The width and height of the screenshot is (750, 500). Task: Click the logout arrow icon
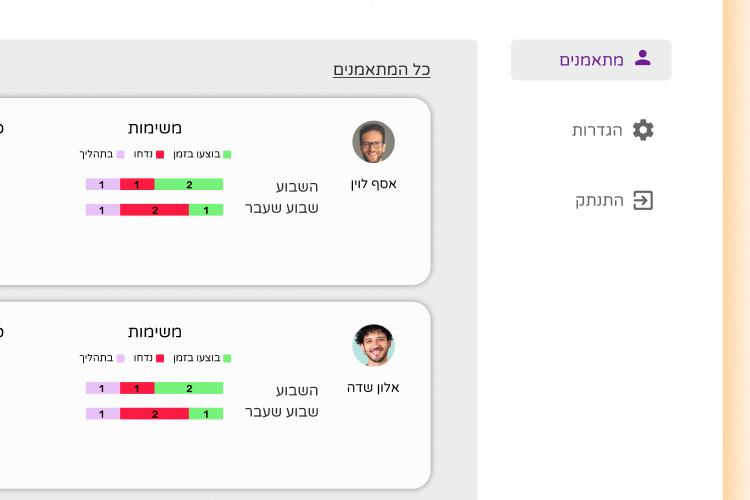(x=643, y=200)
